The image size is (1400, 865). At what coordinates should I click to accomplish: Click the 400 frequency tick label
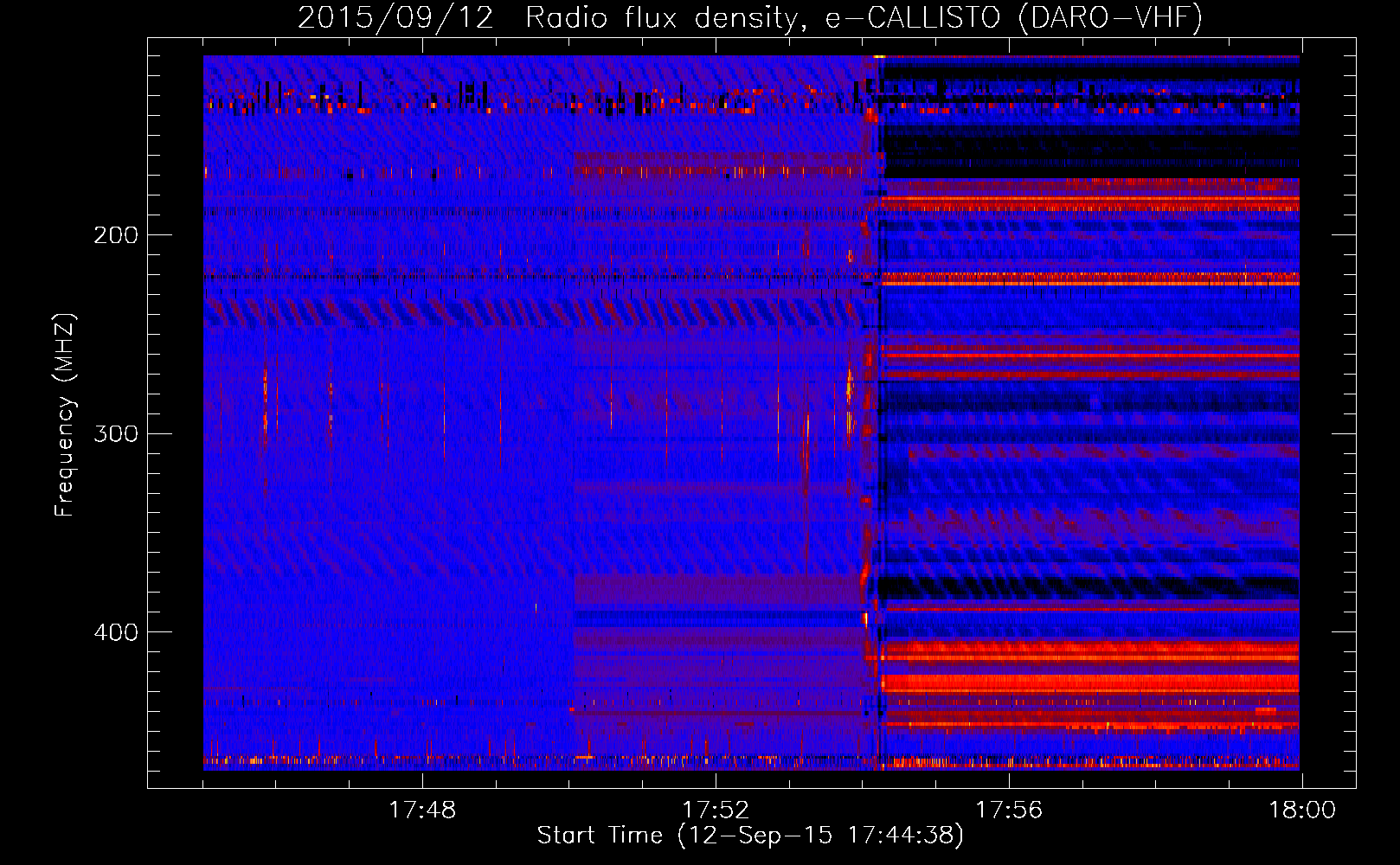(x=116, y=632)
